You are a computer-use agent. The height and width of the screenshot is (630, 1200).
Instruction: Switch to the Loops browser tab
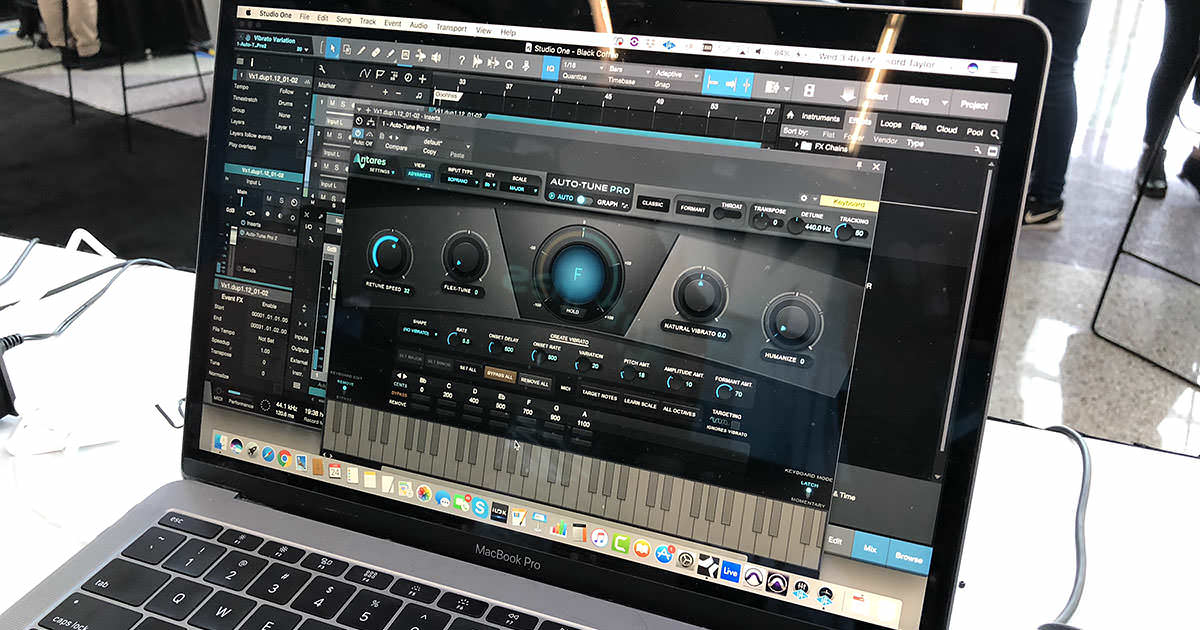(890, 124)
